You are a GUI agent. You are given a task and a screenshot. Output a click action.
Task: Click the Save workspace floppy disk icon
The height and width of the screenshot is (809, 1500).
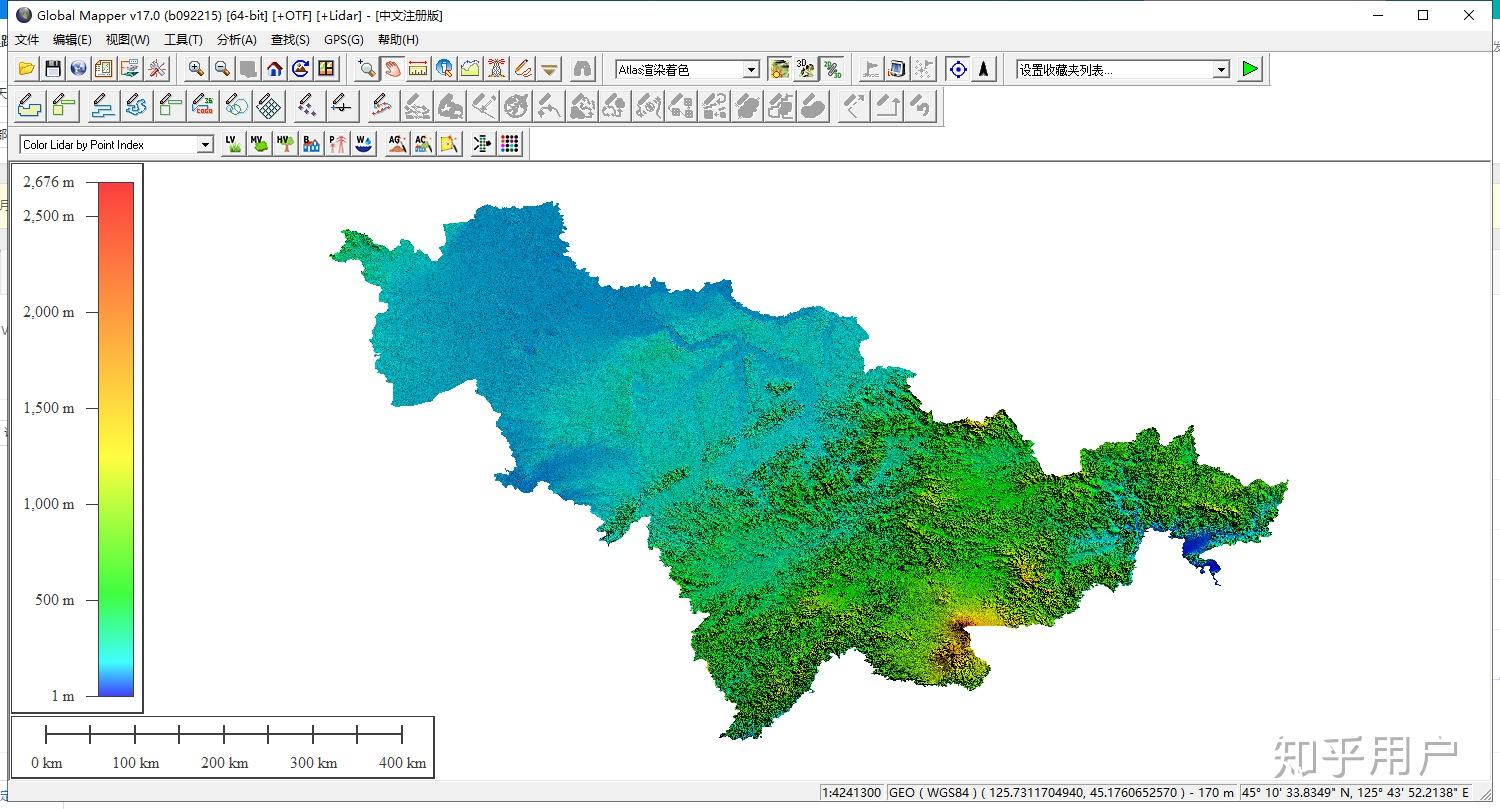[x=53, y=69]
